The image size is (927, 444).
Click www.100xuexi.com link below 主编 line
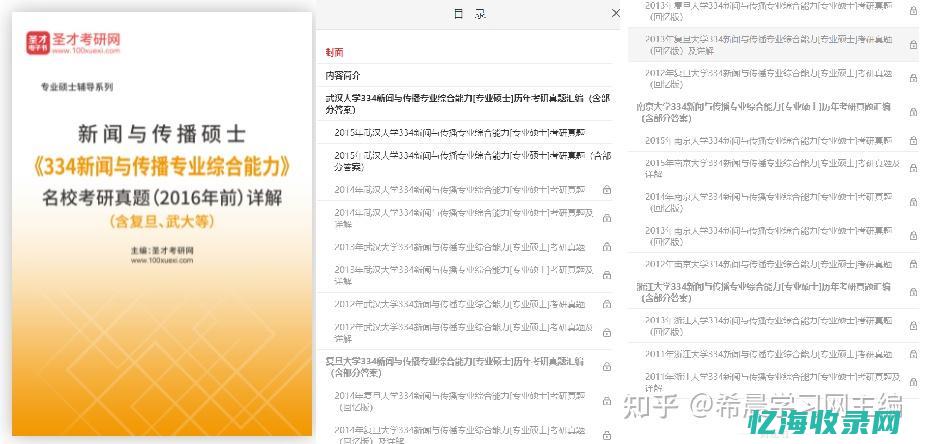[162, 260]
